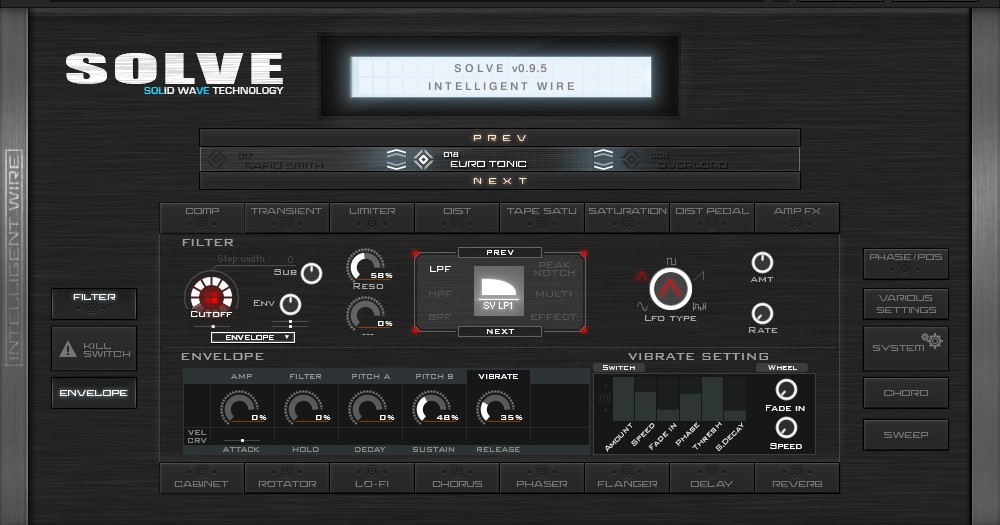Click the Reso knob showing 58%

365,265
